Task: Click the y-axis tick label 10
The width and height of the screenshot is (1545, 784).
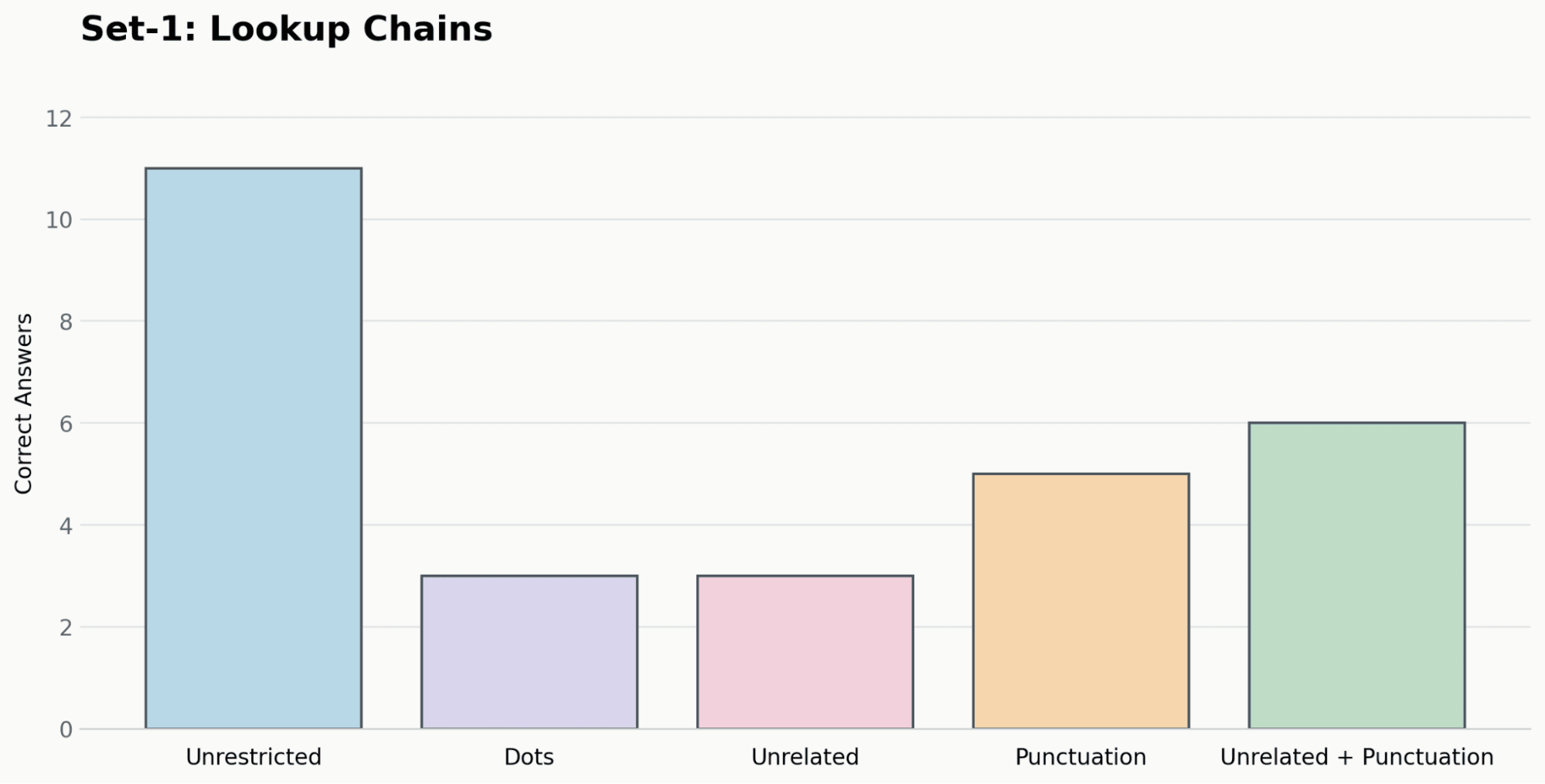Action: tap(59, 220)
